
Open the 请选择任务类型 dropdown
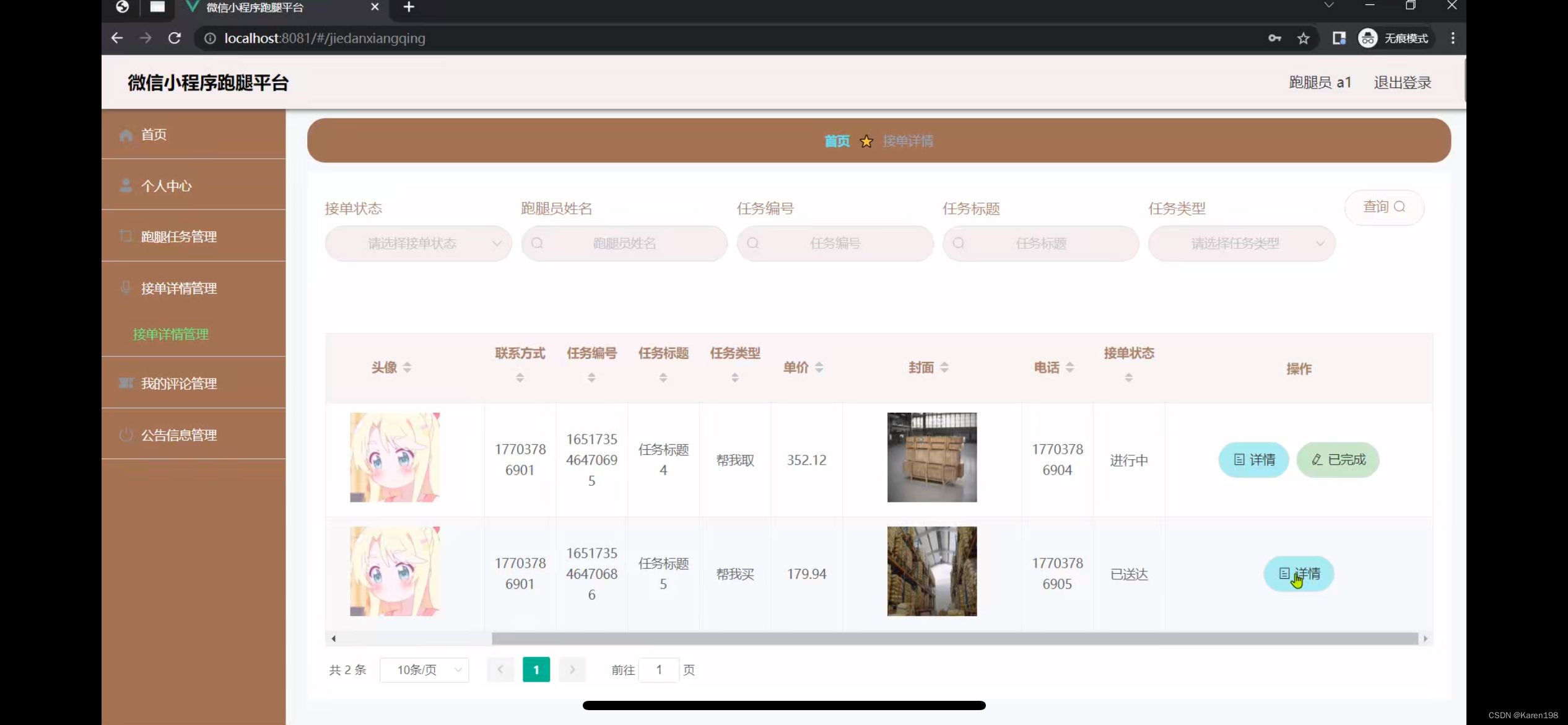pos(1242,244)
